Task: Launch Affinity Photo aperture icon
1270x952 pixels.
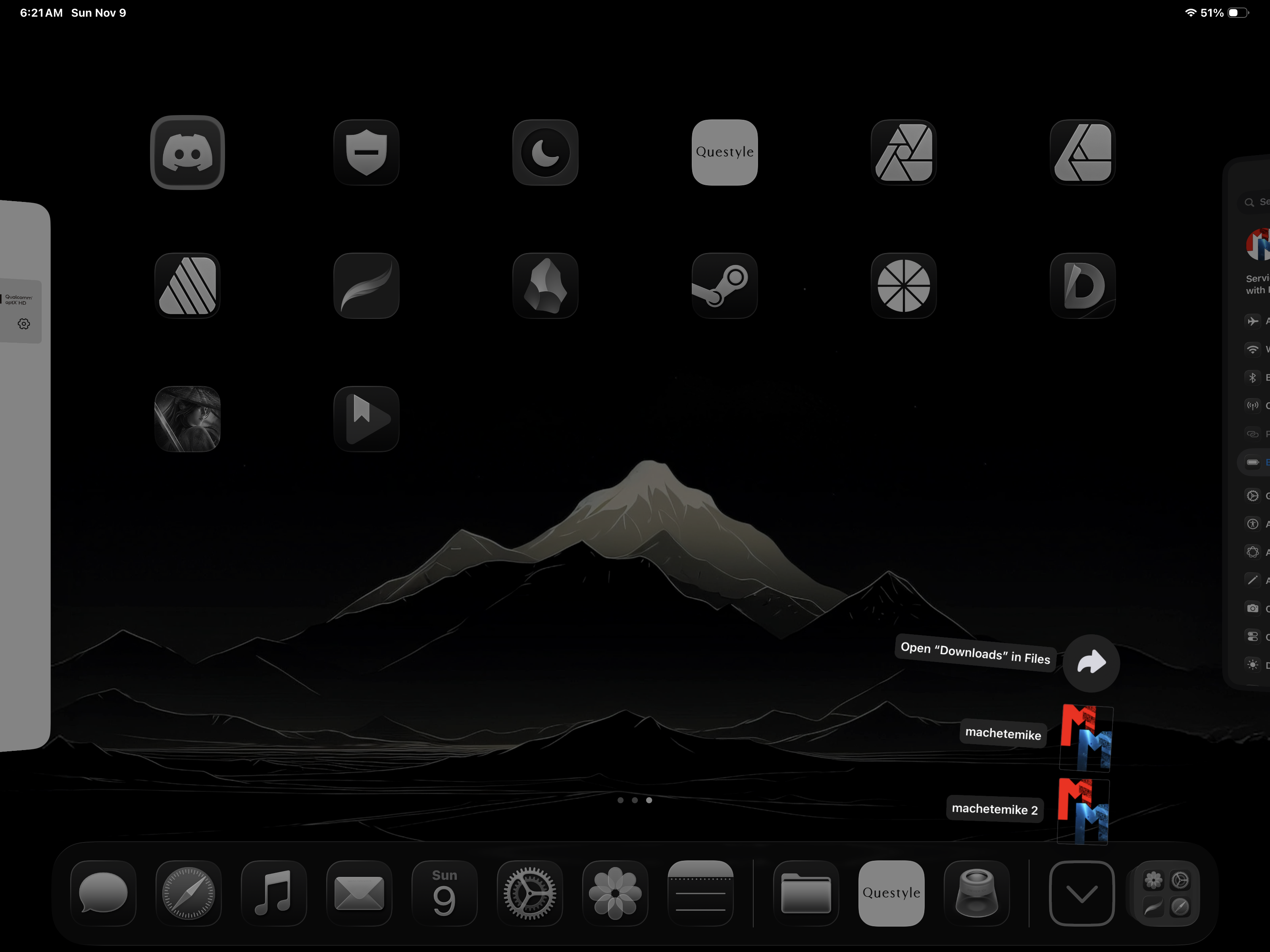Action: point(904,152)
